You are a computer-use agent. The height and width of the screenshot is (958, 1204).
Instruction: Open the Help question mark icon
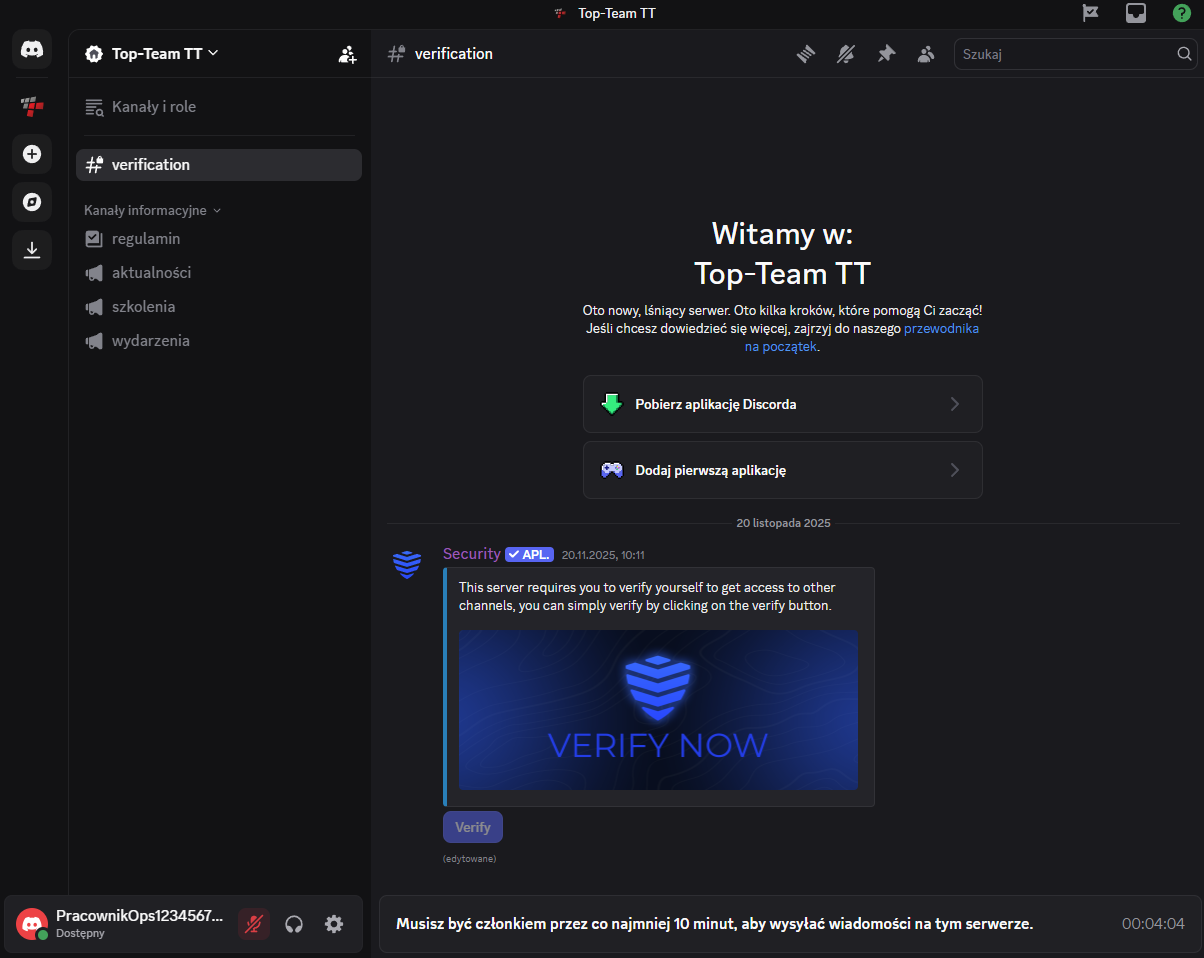coord(1182,13)
